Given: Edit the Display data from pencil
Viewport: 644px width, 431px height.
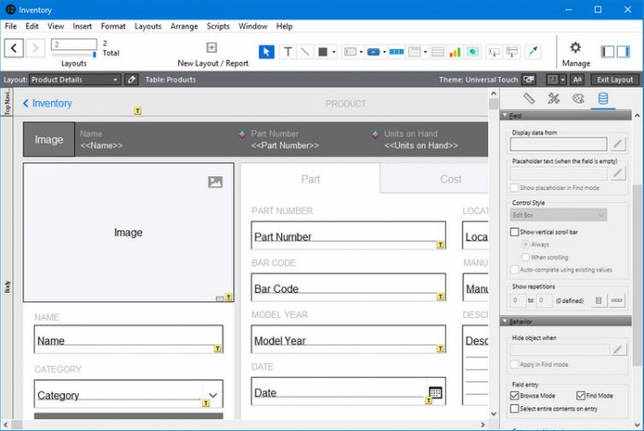Looking at the screenshot, I should [x=618, y=144].
